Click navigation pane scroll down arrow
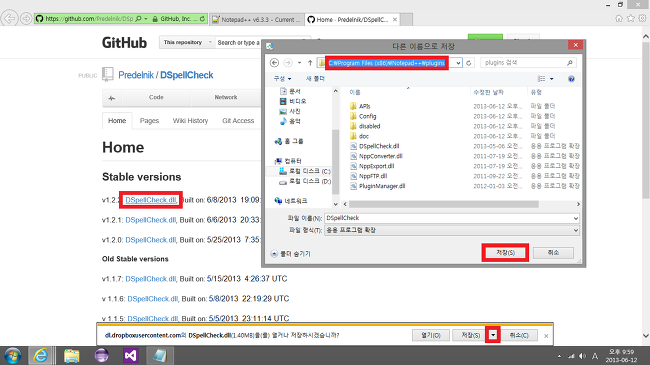 pos(336,204)
